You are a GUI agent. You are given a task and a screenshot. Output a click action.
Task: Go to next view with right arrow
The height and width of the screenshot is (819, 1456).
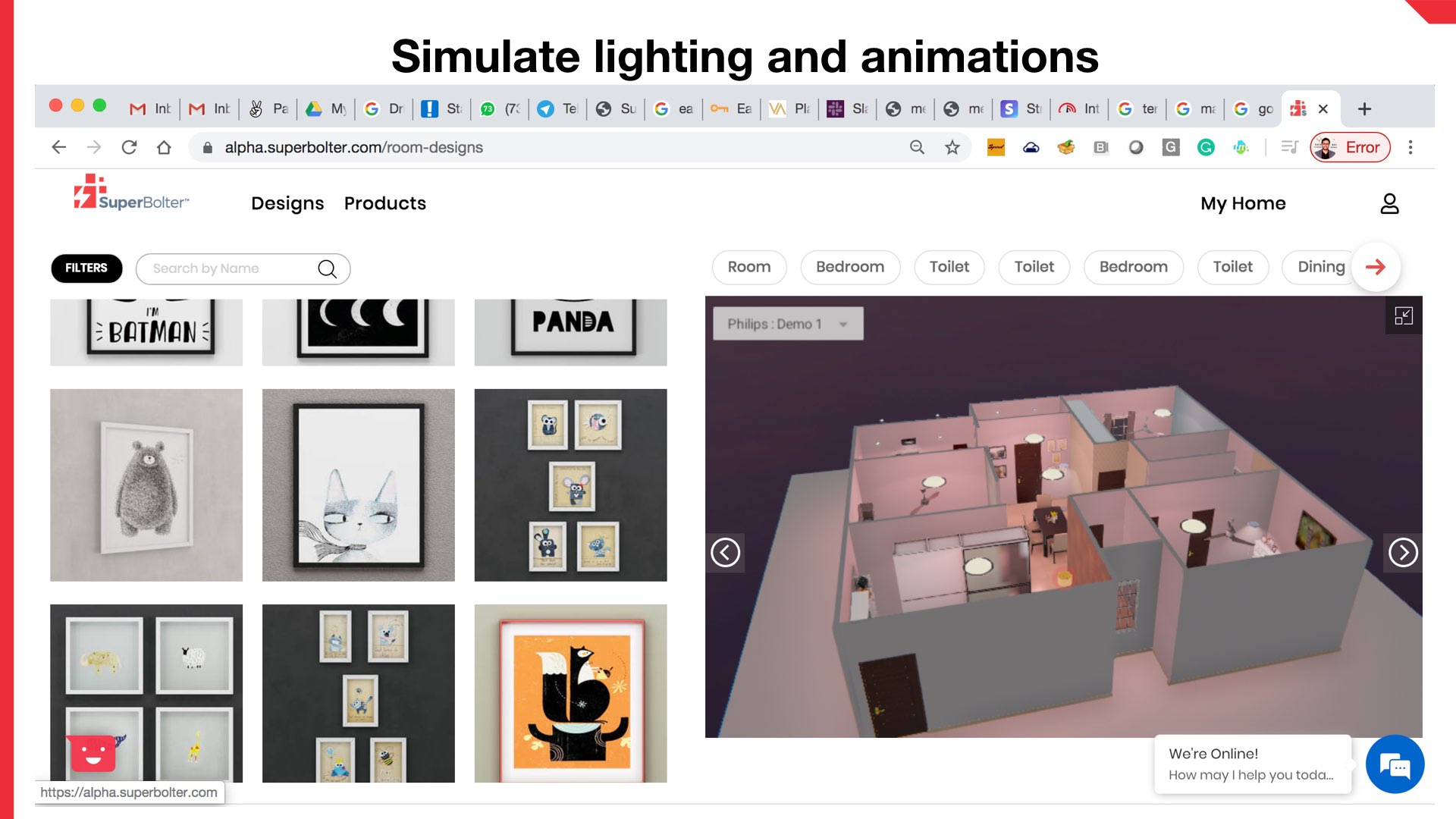tap(1402, 552)
